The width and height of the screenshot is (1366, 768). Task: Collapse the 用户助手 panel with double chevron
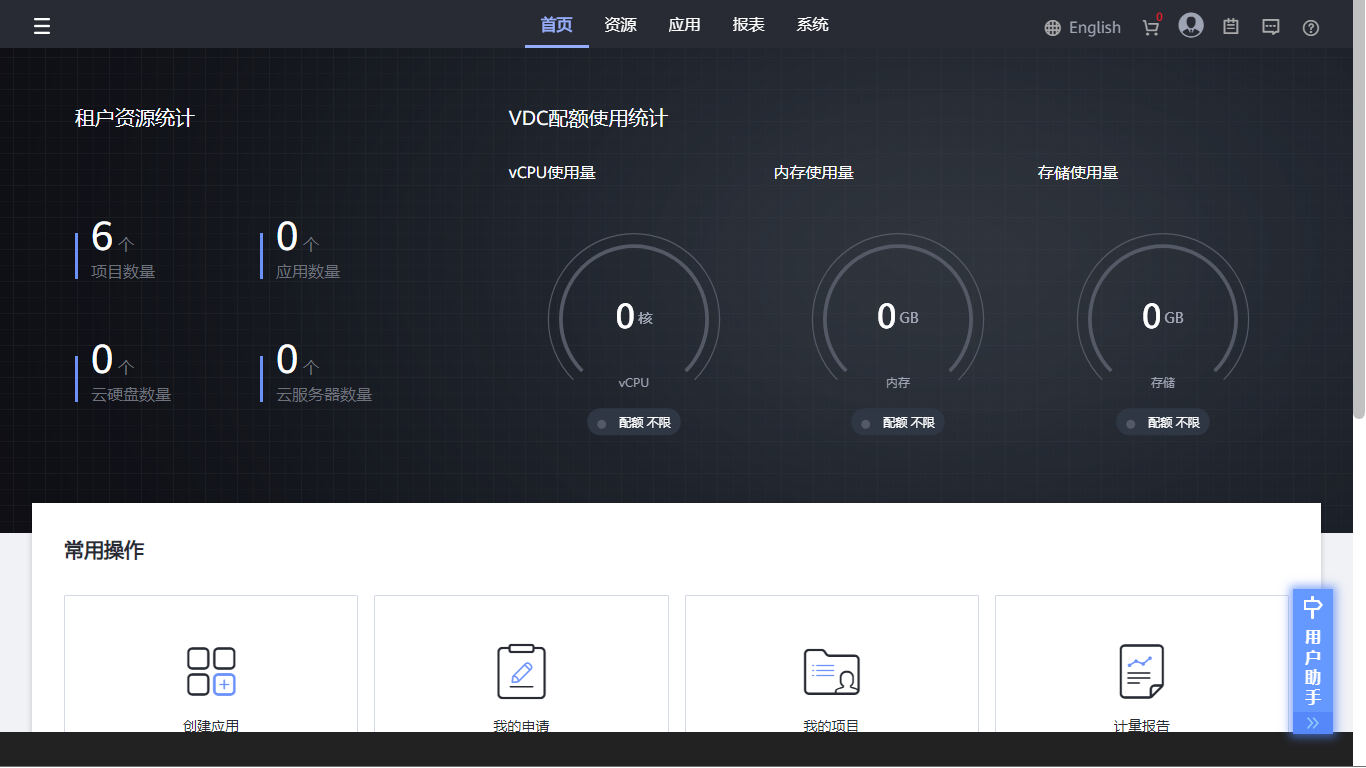tap(1313, 723)
